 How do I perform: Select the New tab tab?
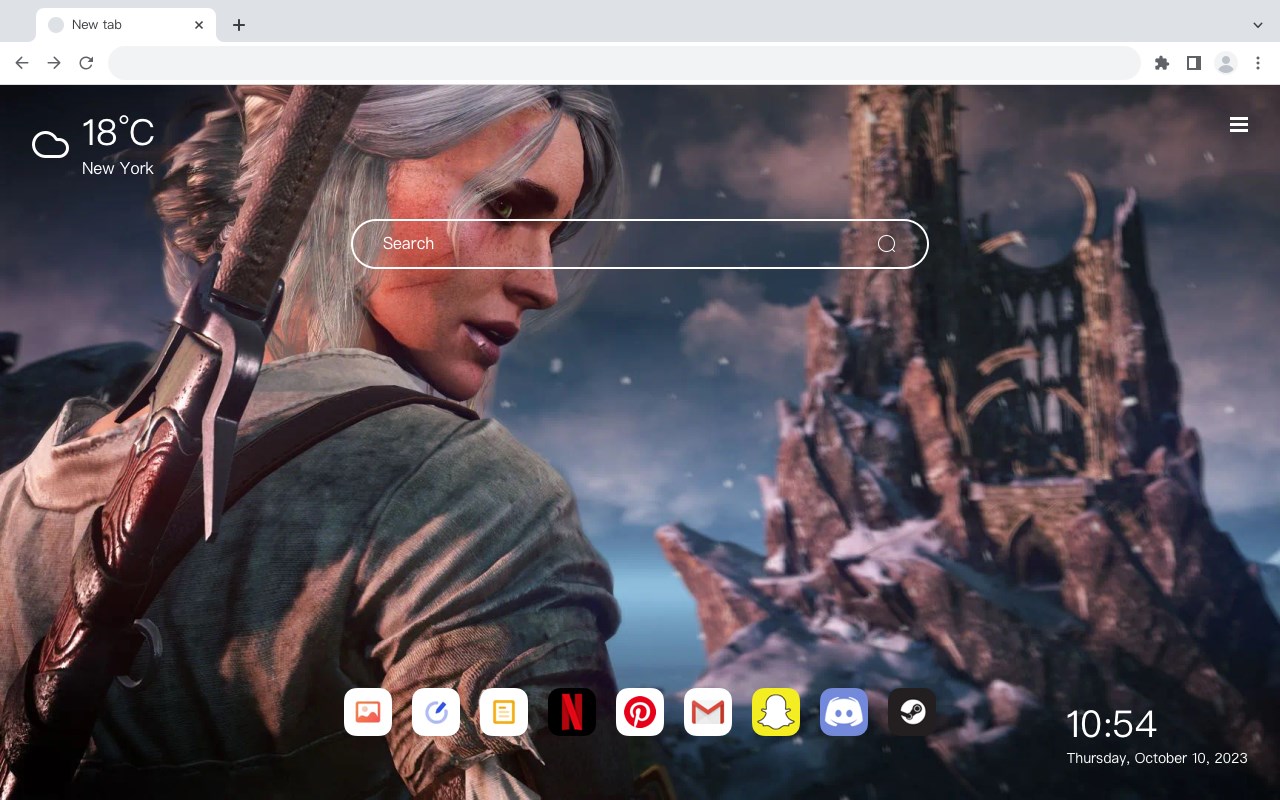(126, 25)
